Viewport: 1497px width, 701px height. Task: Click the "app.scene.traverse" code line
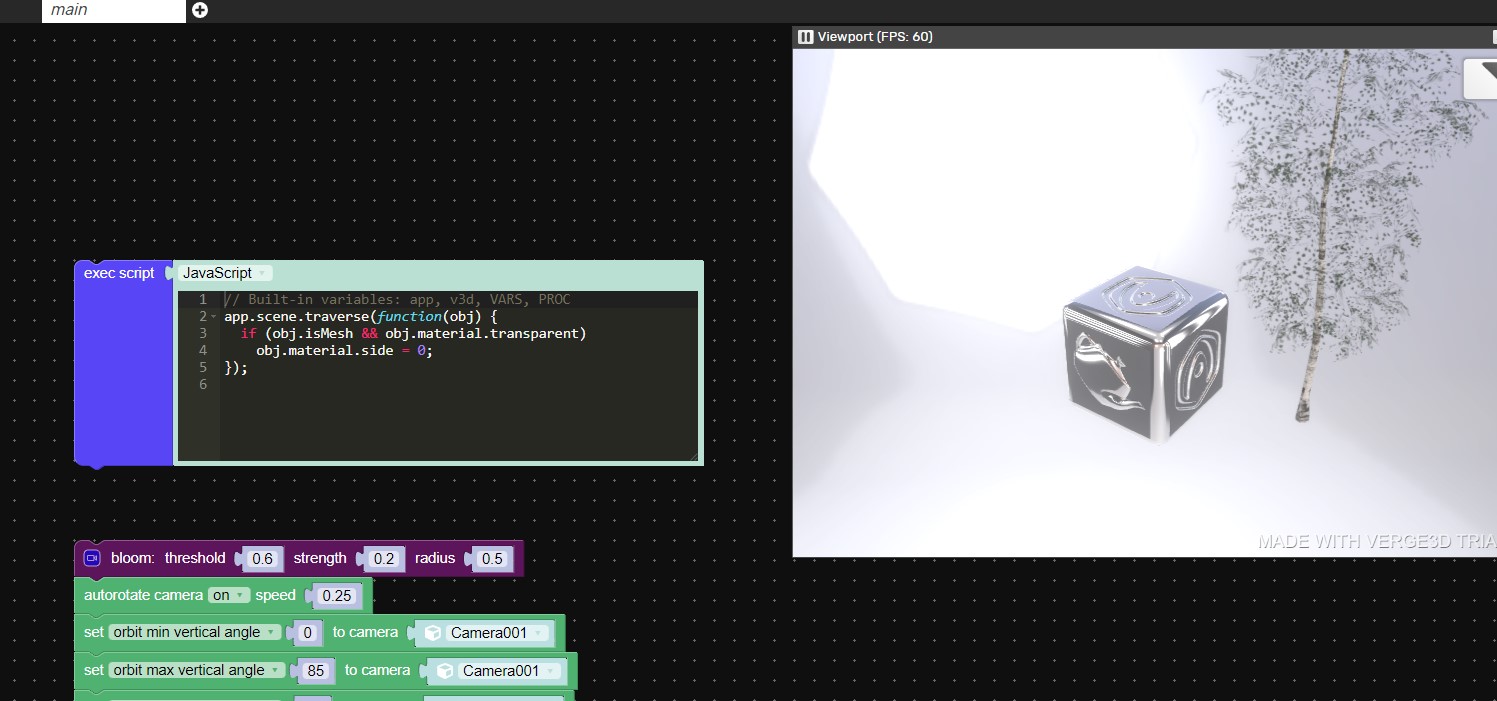coord(361,317)
